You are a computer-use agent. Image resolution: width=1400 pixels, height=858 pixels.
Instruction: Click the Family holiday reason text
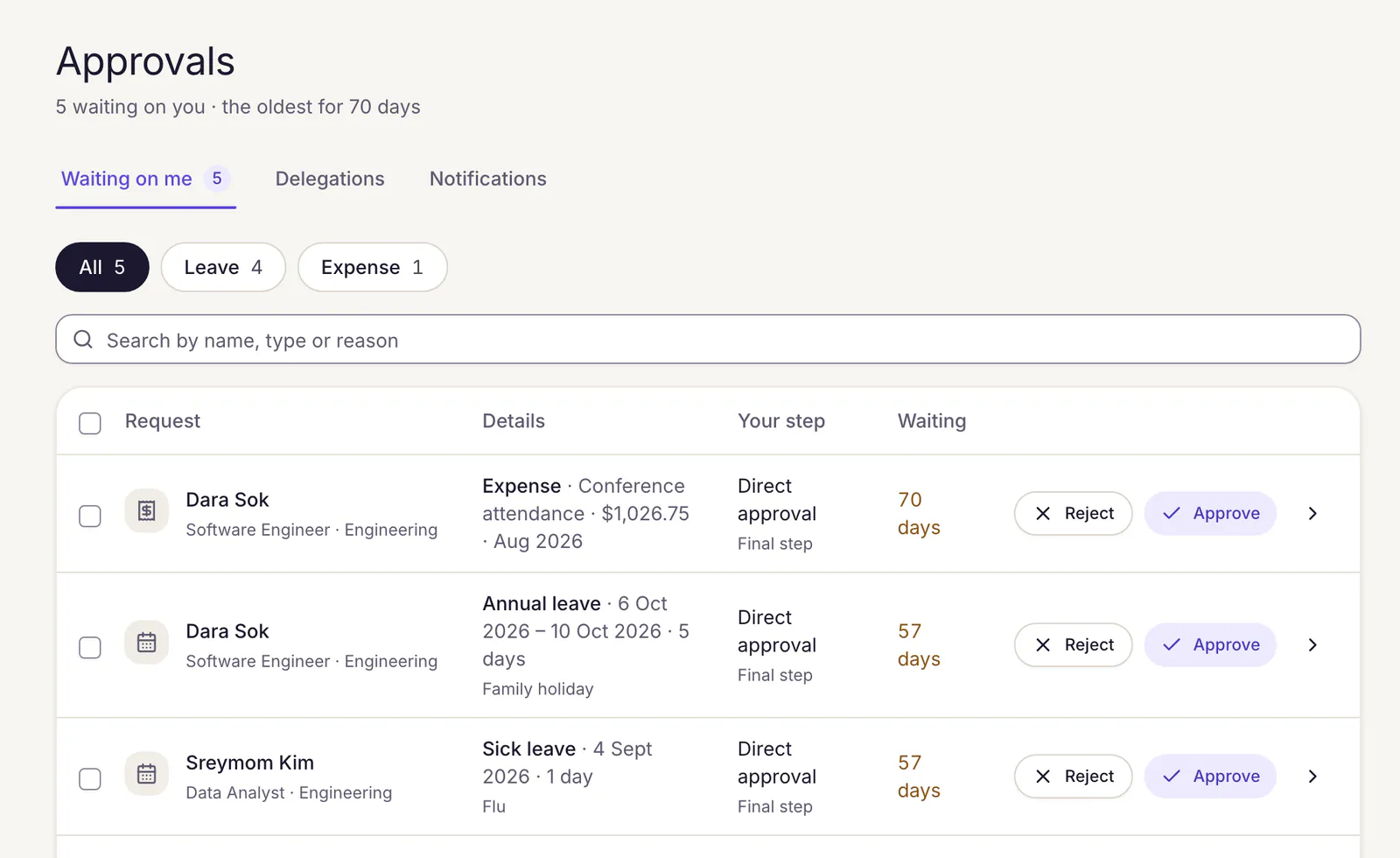click(538, 689)
